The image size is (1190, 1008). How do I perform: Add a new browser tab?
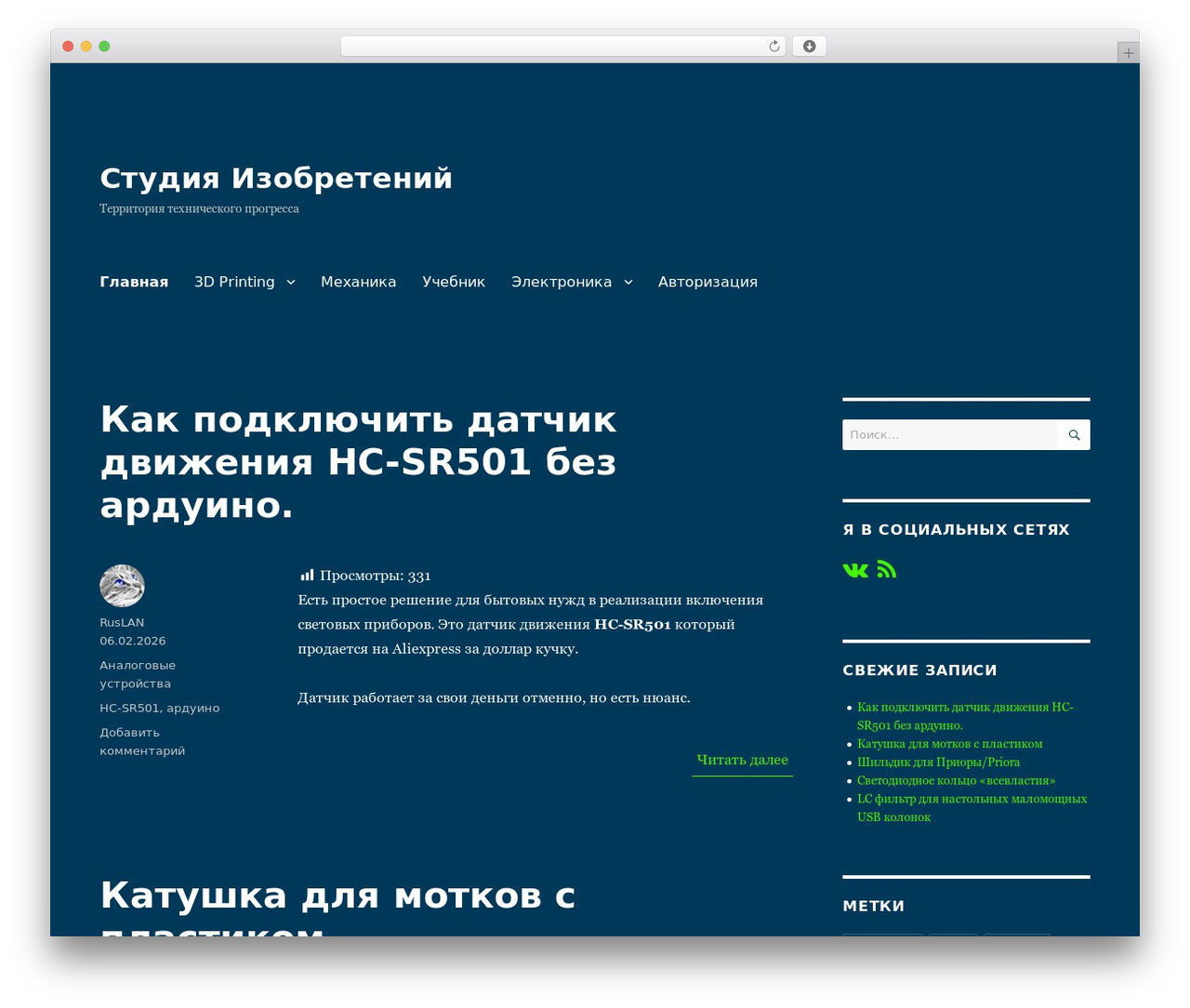click(x=1128, y=53)
